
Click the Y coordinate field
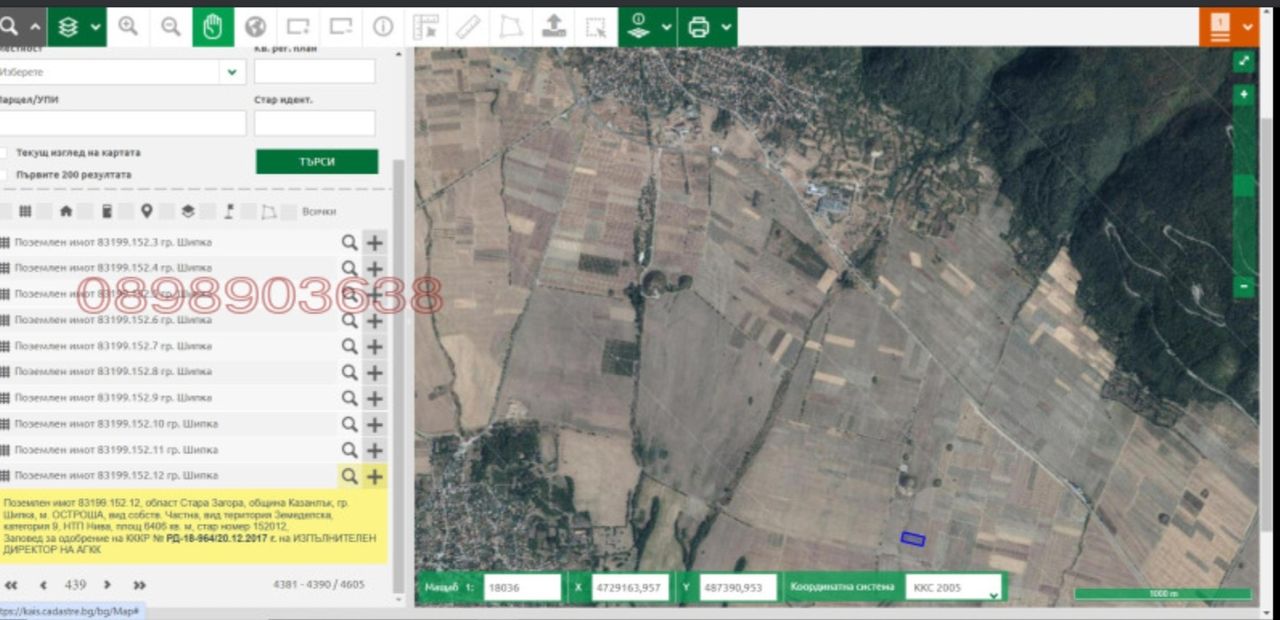click(738, 588)
